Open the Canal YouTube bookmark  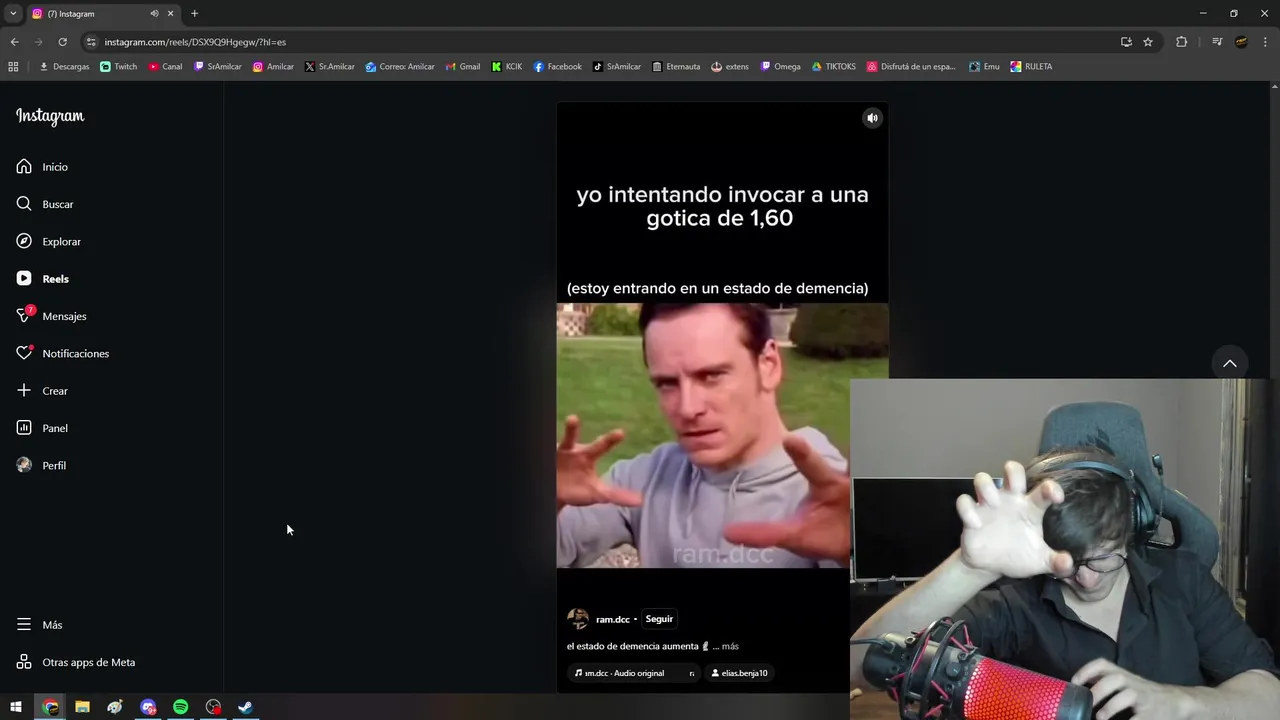(166, 67)
